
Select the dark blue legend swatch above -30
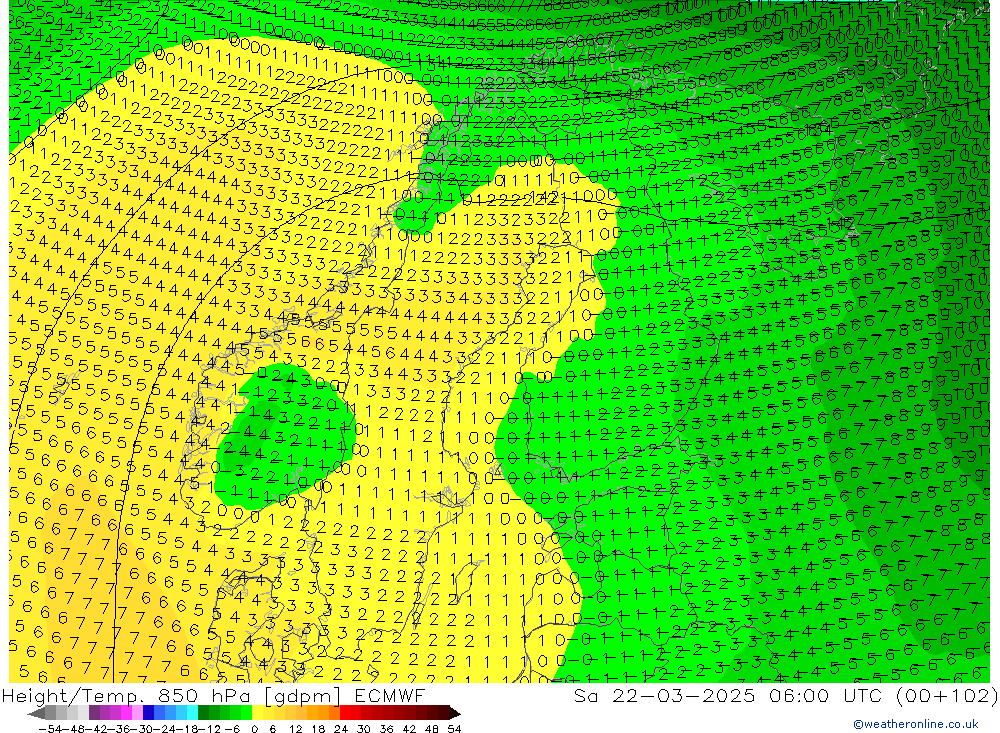pos(148,713)
